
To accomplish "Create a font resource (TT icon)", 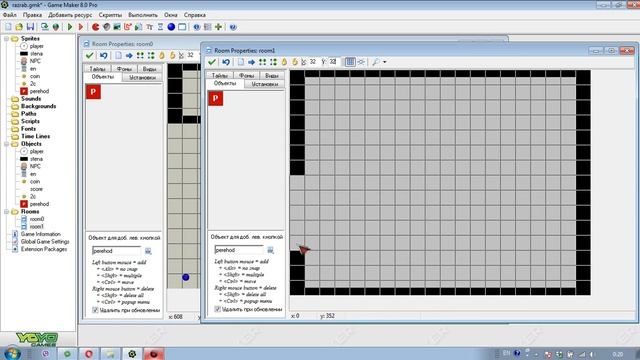I will pos(149,27).
